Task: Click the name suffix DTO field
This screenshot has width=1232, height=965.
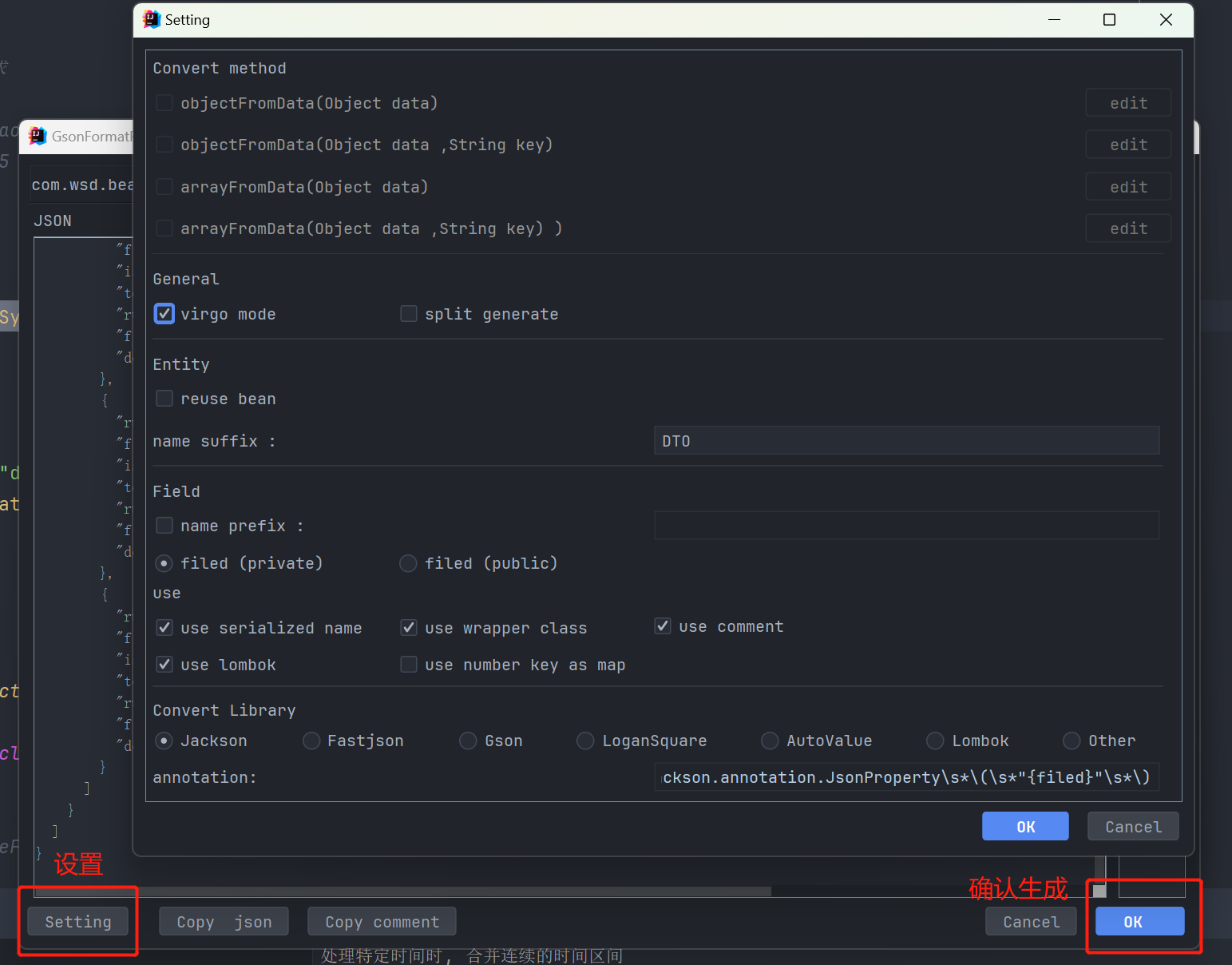Action: [906, 441]
